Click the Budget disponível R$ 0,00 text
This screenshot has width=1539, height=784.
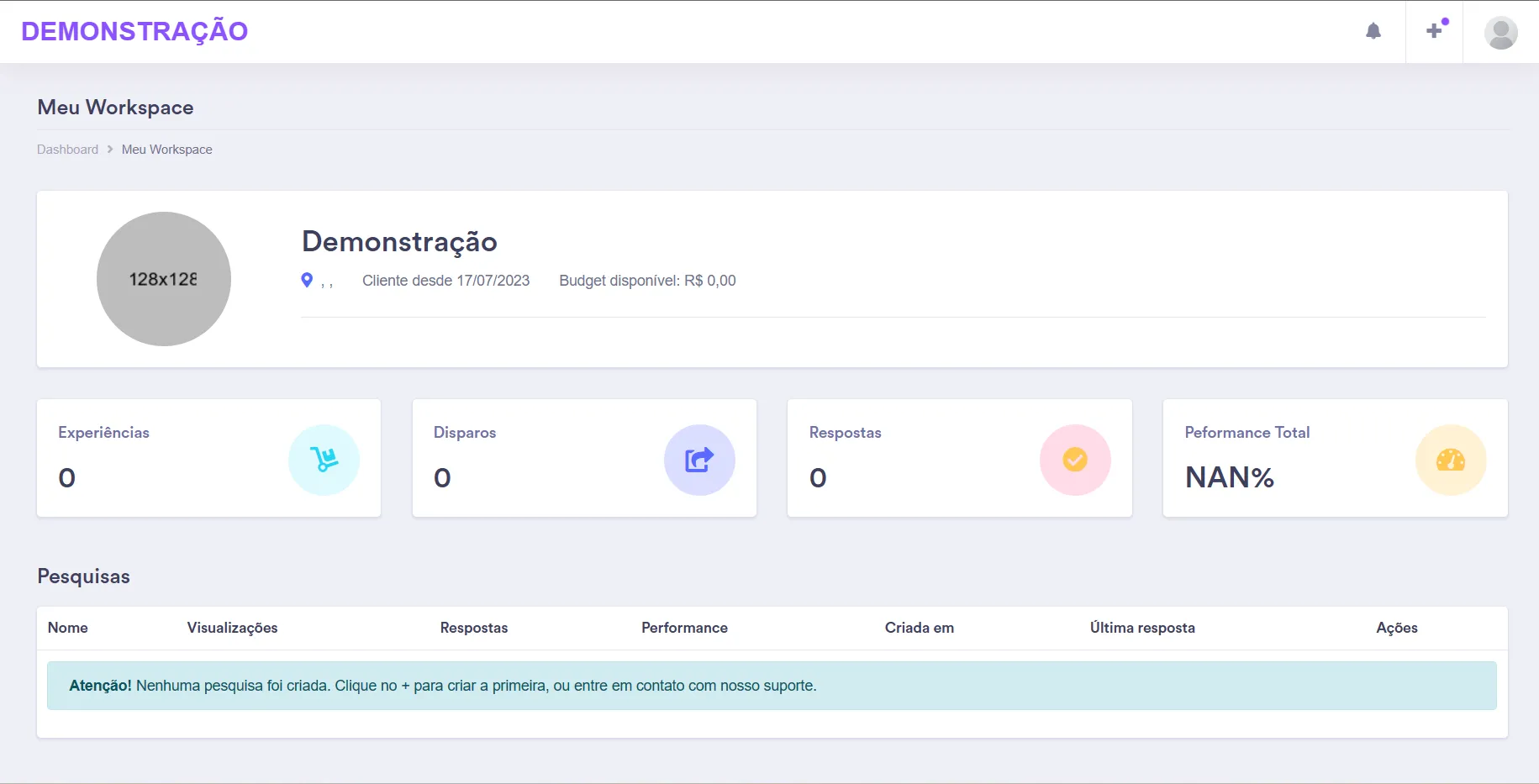647,281
